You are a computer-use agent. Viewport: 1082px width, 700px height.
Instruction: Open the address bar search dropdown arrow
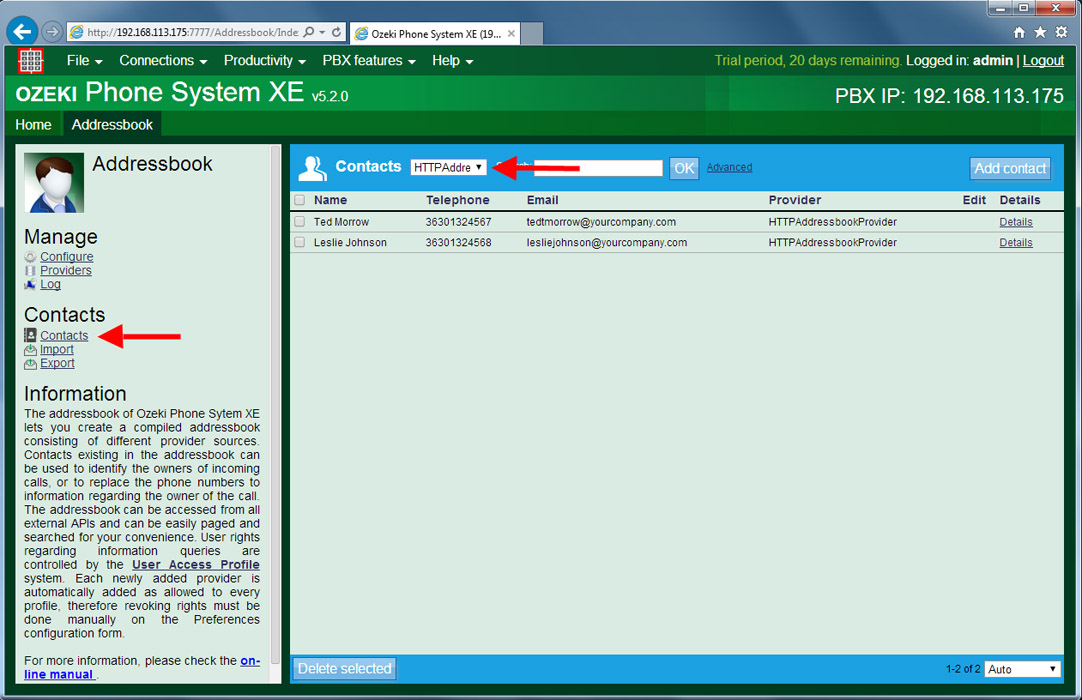click(x=322, y=32)
